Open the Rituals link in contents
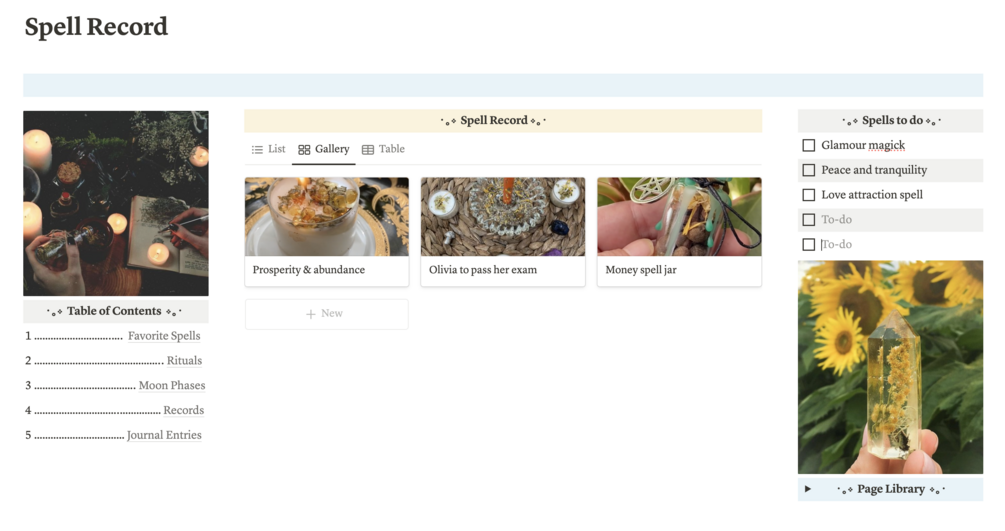Viewport: 1005px width, 531px height. click(184, 360)
